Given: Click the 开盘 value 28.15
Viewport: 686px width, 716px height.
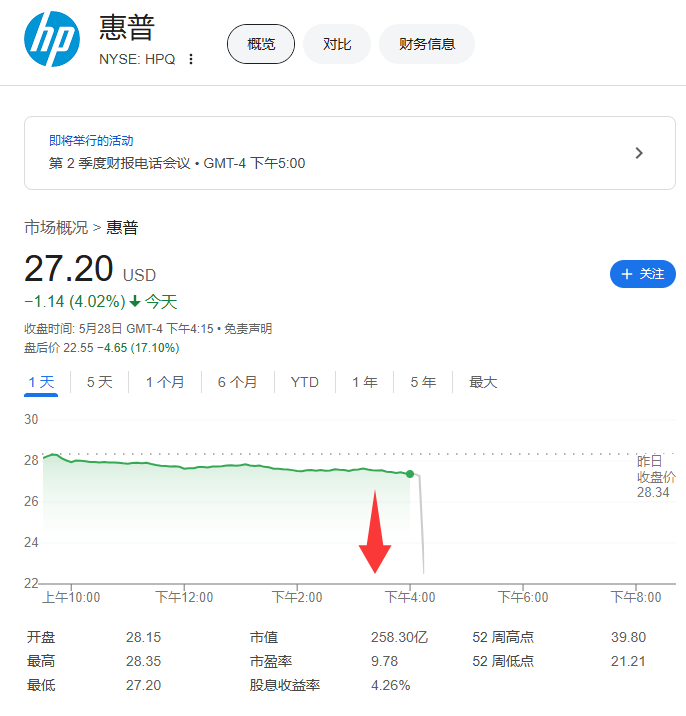Looking at the screenshot, I should point(143,637).
